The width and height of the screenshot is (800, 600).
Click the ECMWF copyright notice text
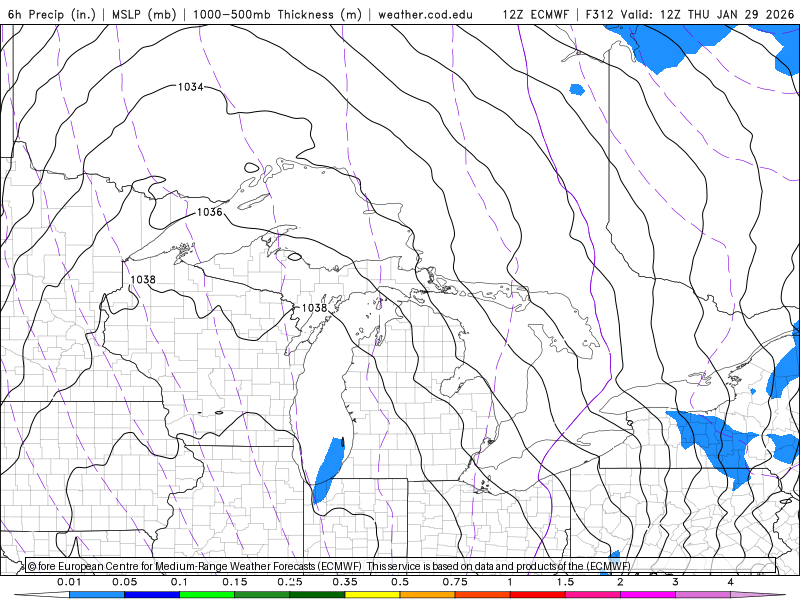(x=329, y=566)
